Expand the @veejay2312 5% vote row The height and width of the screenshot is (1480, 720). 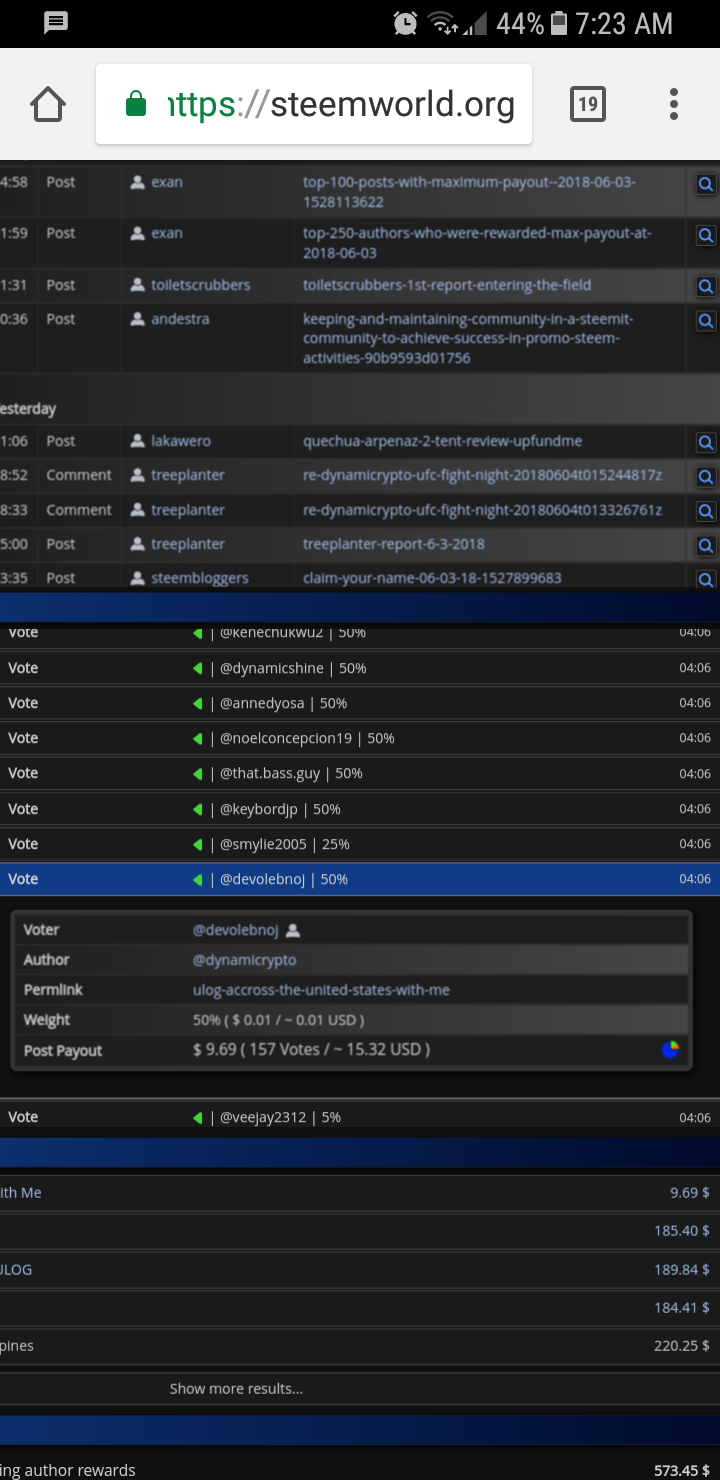(x=360, y=1117)
